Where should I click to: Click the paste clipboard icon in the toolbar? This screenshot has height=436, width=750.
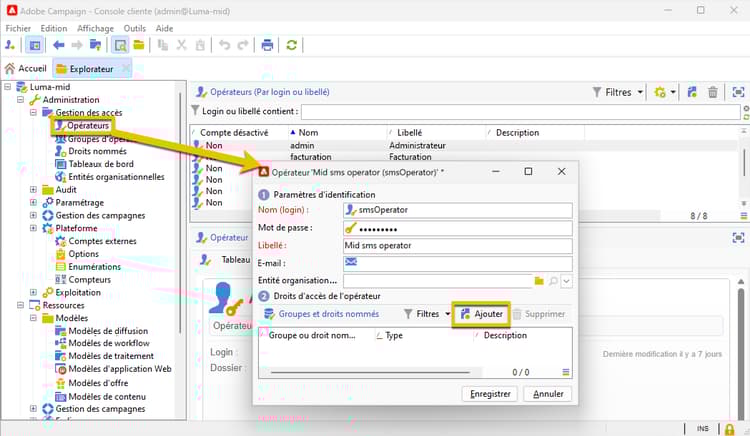(x=200, y=45)
